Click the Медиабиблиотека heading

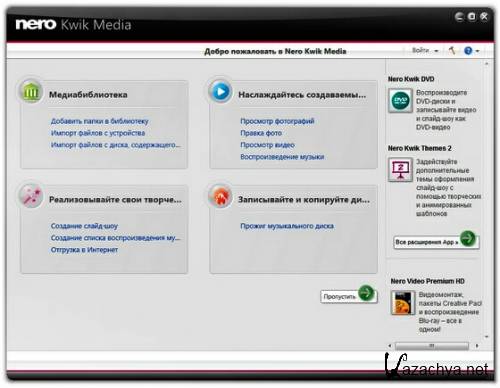88,95
